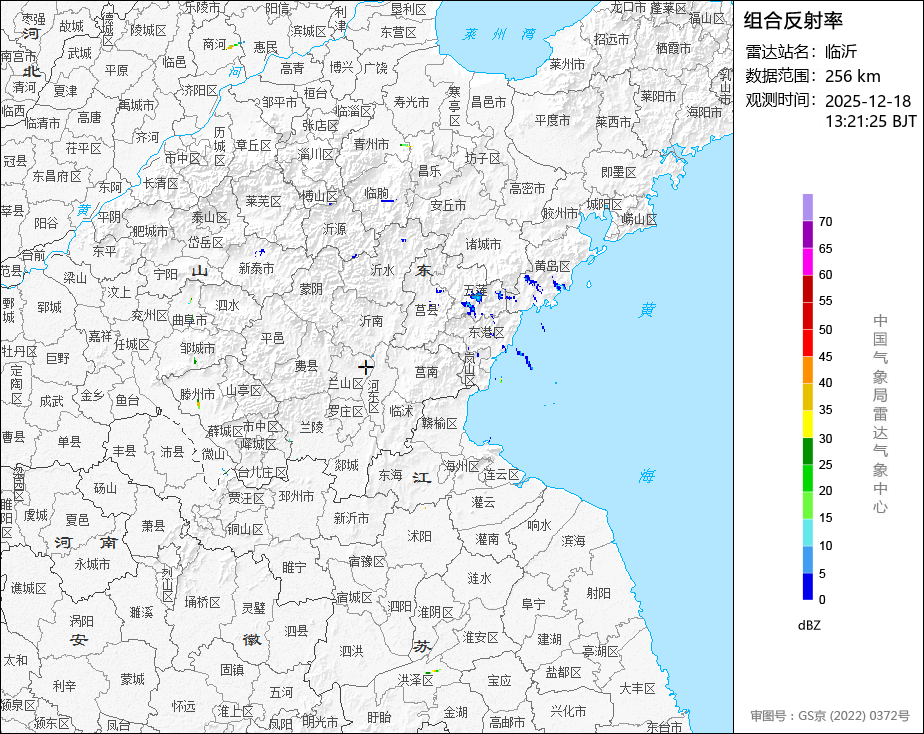
Task: Click the 平度市 label
Action: tap(553, 121)
